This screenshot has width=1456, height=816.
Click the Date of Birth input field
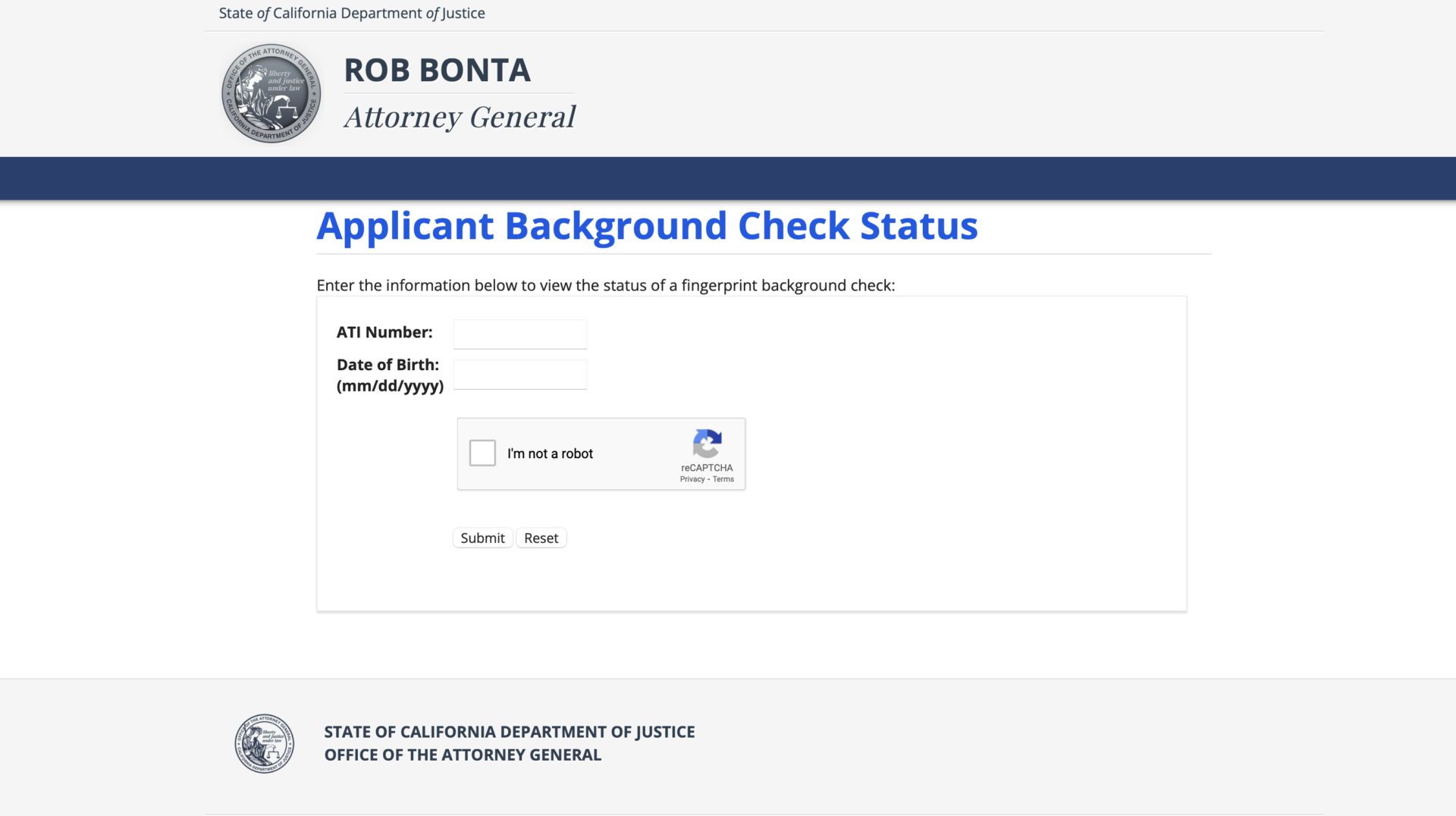519,374
